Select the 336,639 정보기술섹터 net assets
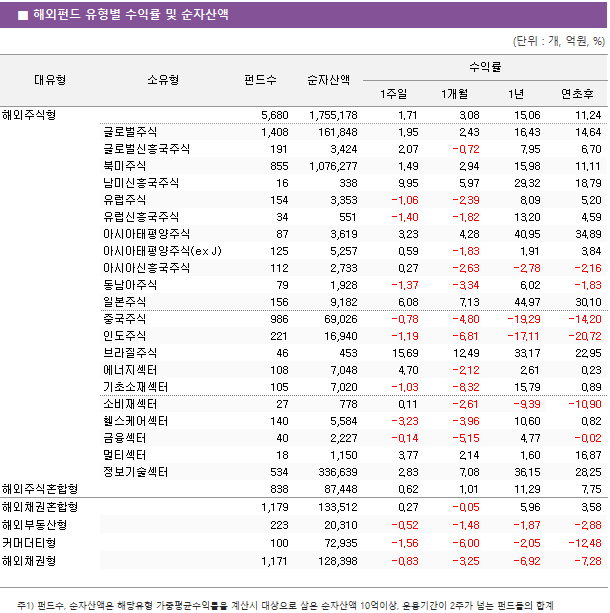 pos(338,472)
